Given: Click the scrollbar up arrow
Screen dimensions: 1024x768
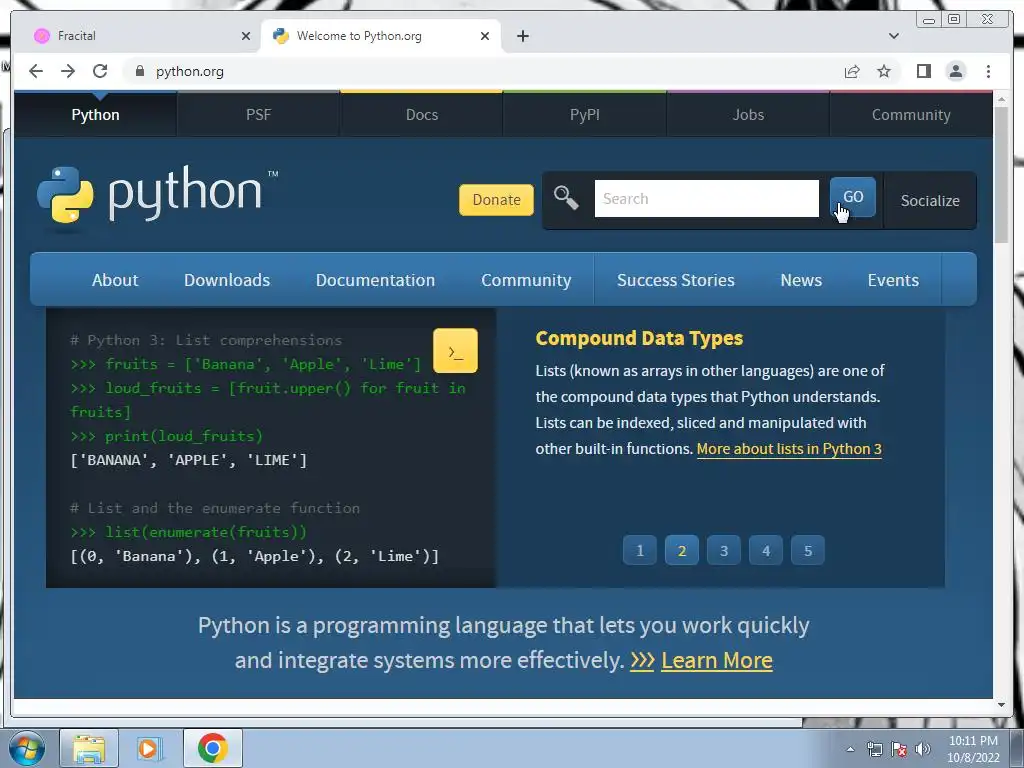Looking at the screenshot, I should coord(1001,100).
